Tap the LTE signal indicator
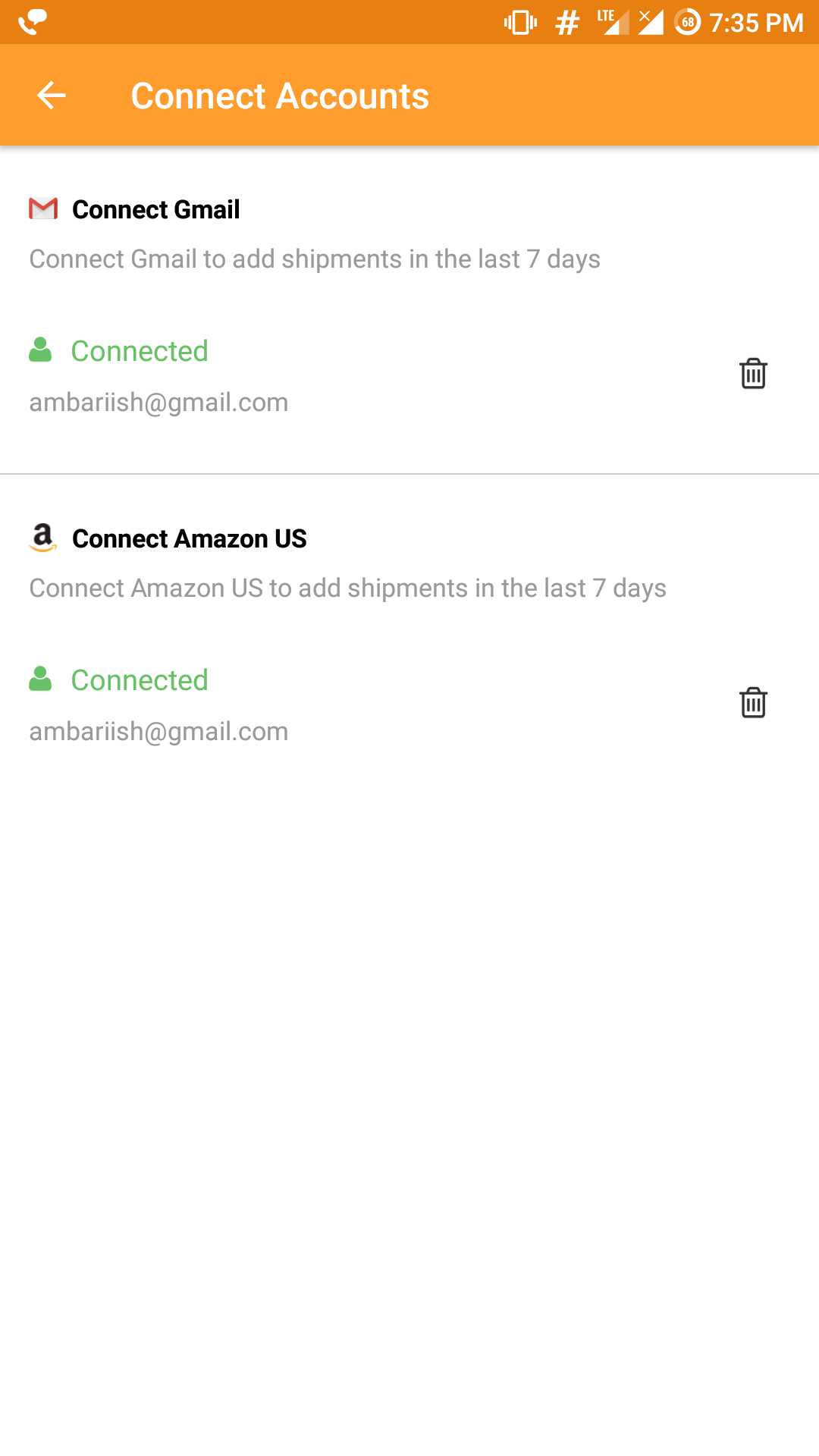Screen dimensions: 819x1456 pos(613,22)
